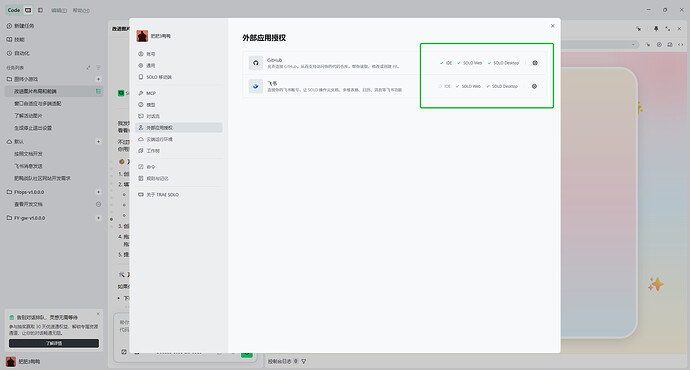Click the expand icon beside 任务列表
Screen dimensions: 690x370
pos(88,67)
